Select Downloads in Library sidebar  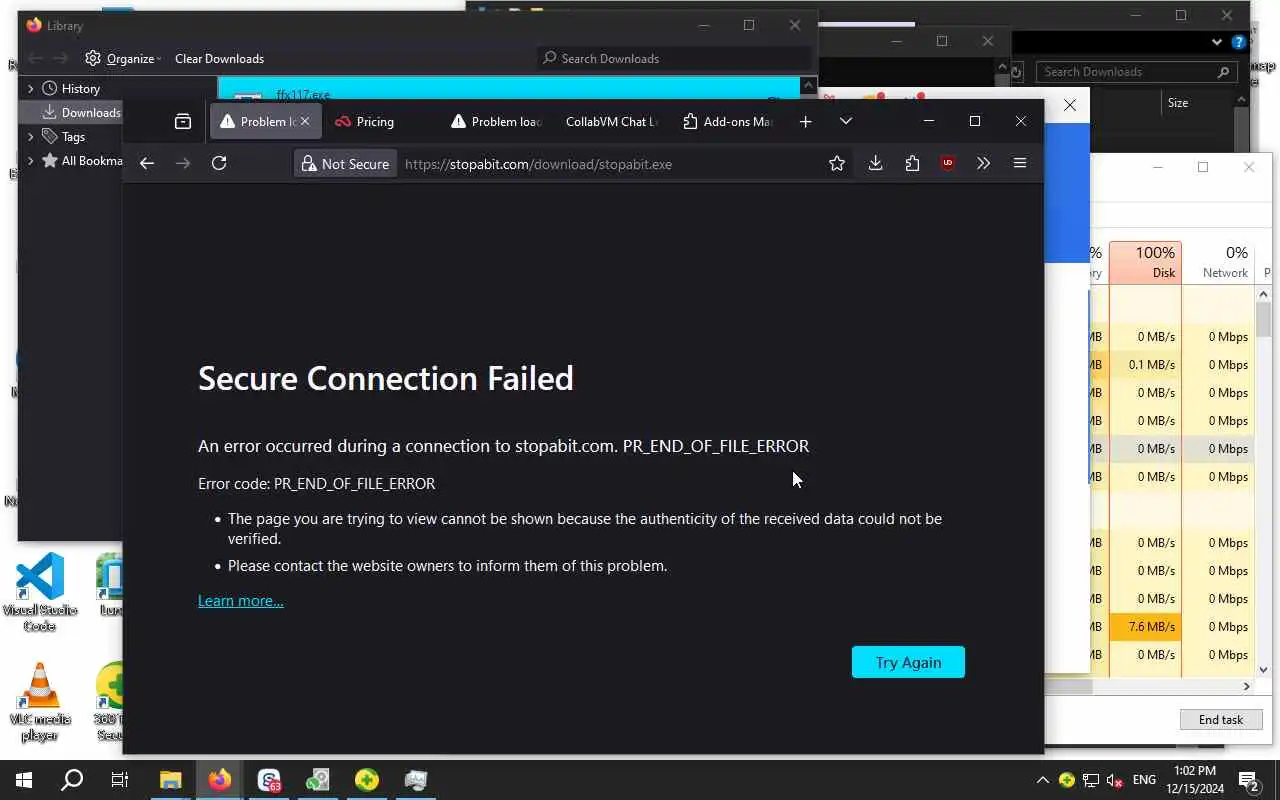pos(80,113)
